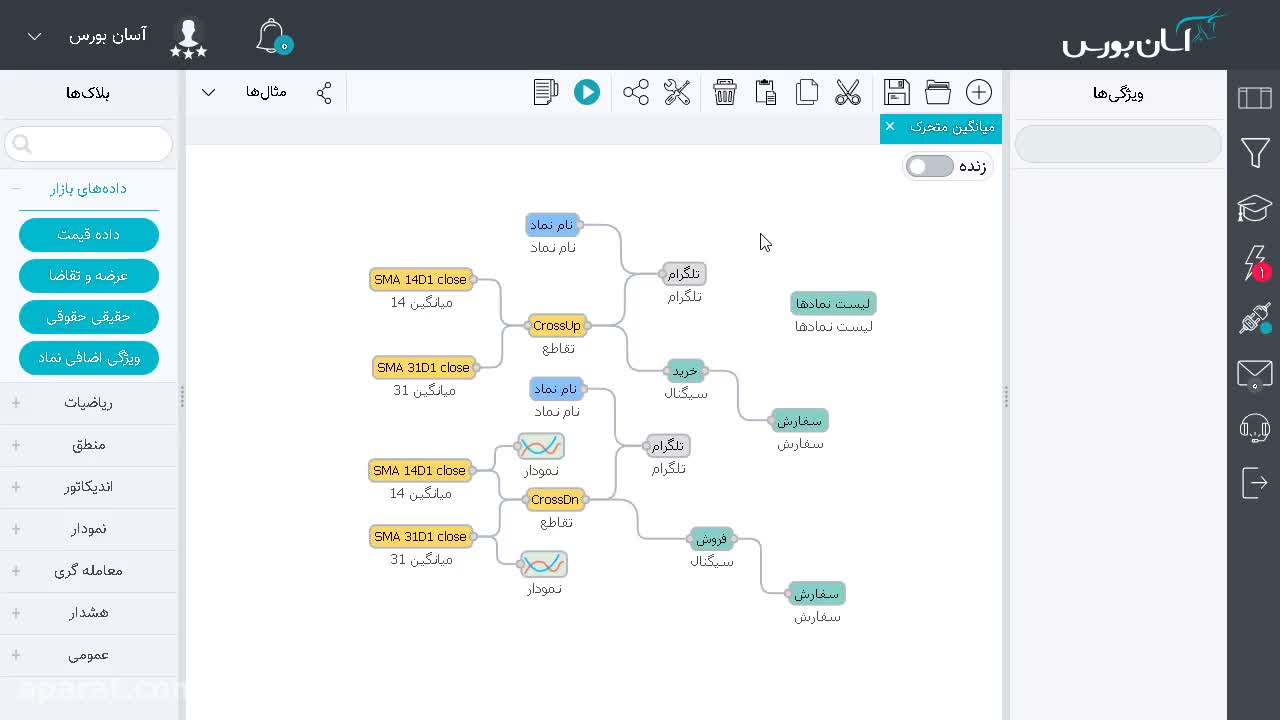Open the wrench and screwdriver settings icon

(x=677, y=92)
